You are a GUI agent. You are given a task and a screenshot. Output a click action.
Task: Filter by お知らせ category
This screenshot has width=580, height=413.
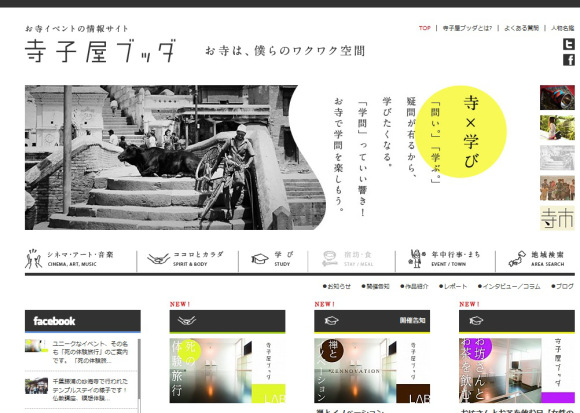point(337,286)
